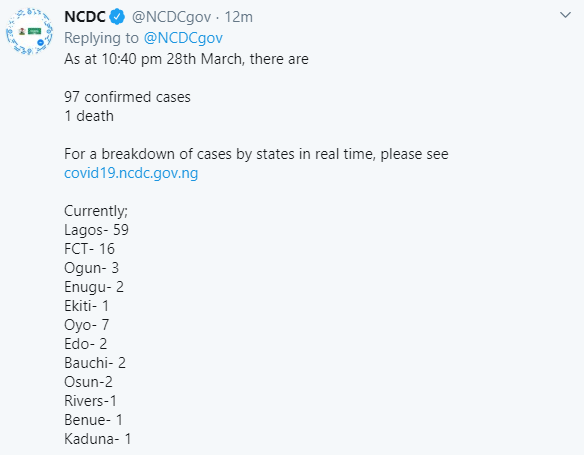Click the 'Oyo- 7' entry
584x455 pixels.
click(87, 325)
